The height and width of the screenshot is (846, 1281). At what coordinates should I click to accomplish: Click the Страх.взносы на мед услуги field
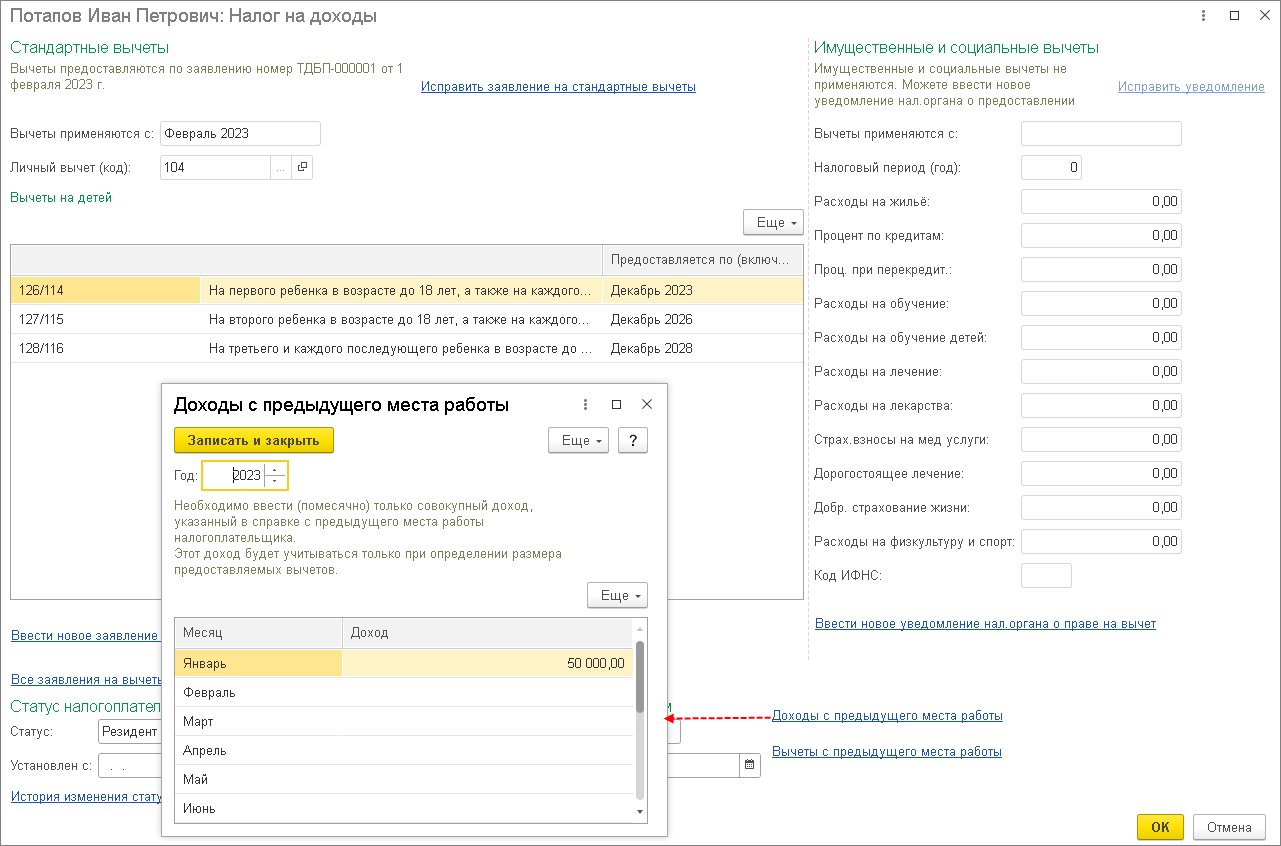[x=1101, y=439]
